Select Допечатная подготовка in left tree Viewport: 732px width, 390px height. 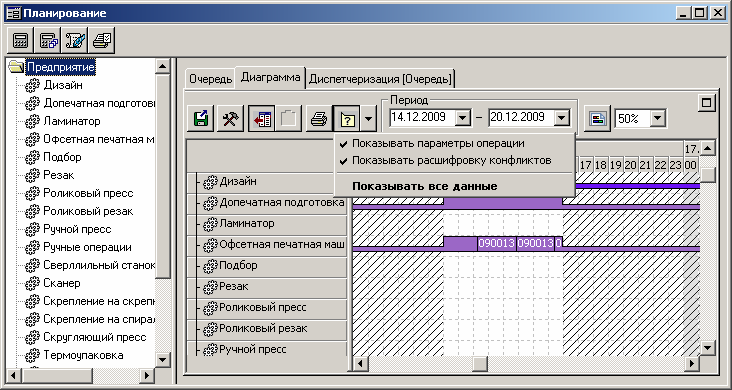coord(99,103)
